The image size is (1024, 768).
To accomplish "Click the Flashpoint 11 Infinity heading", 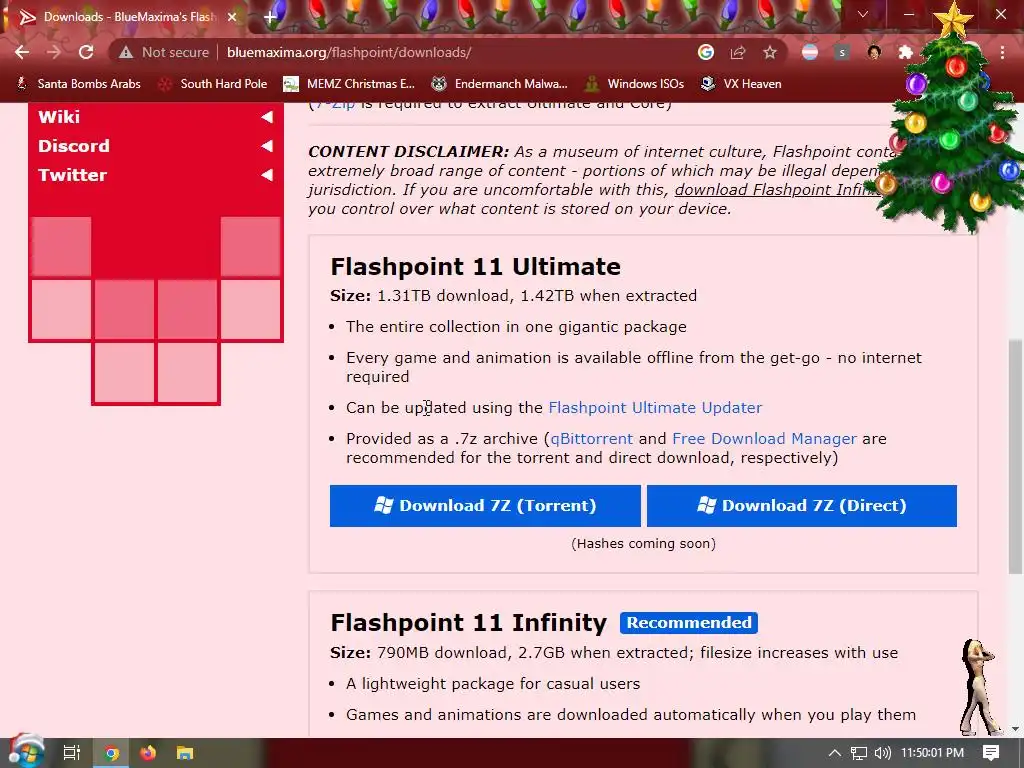I will click(x=469, y=622).
